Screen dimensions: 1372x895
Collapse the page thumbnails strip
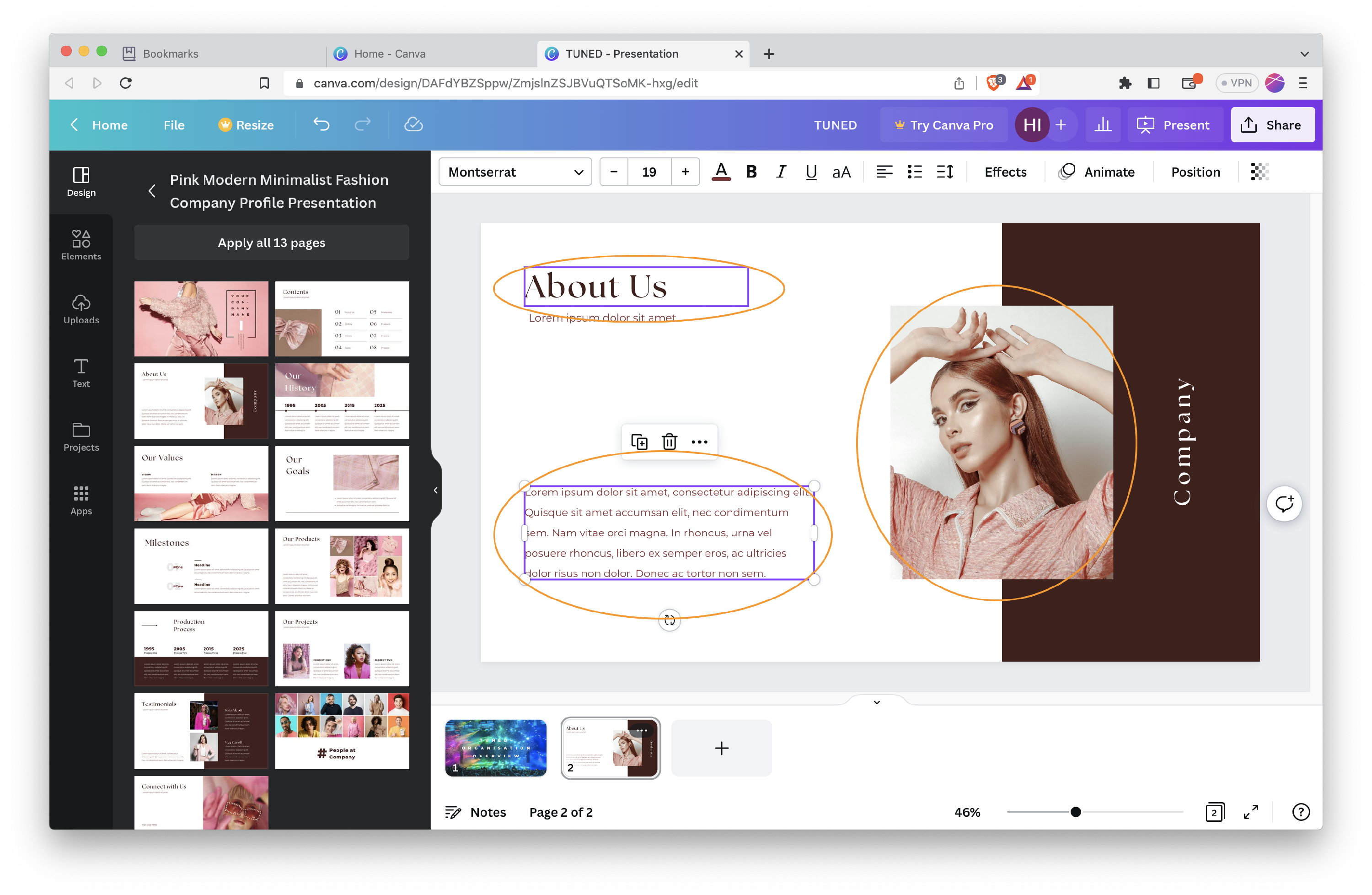point(876,702)
